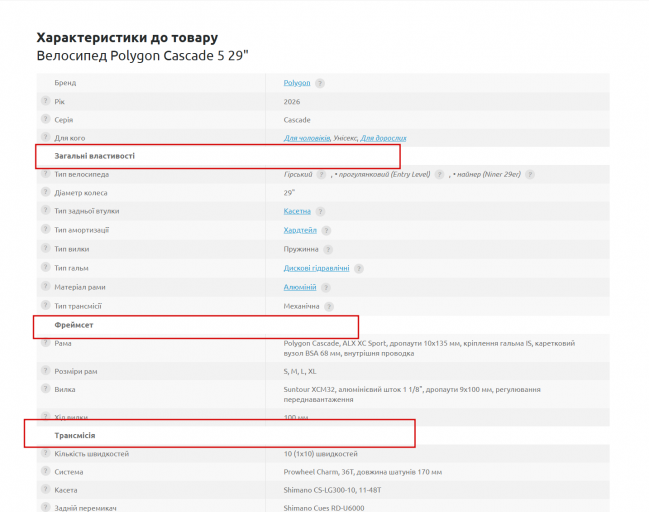Open help icon beside Тип велосипеда label
The width and height of the screenshot is (649, 512).
(x=45, y=174)
